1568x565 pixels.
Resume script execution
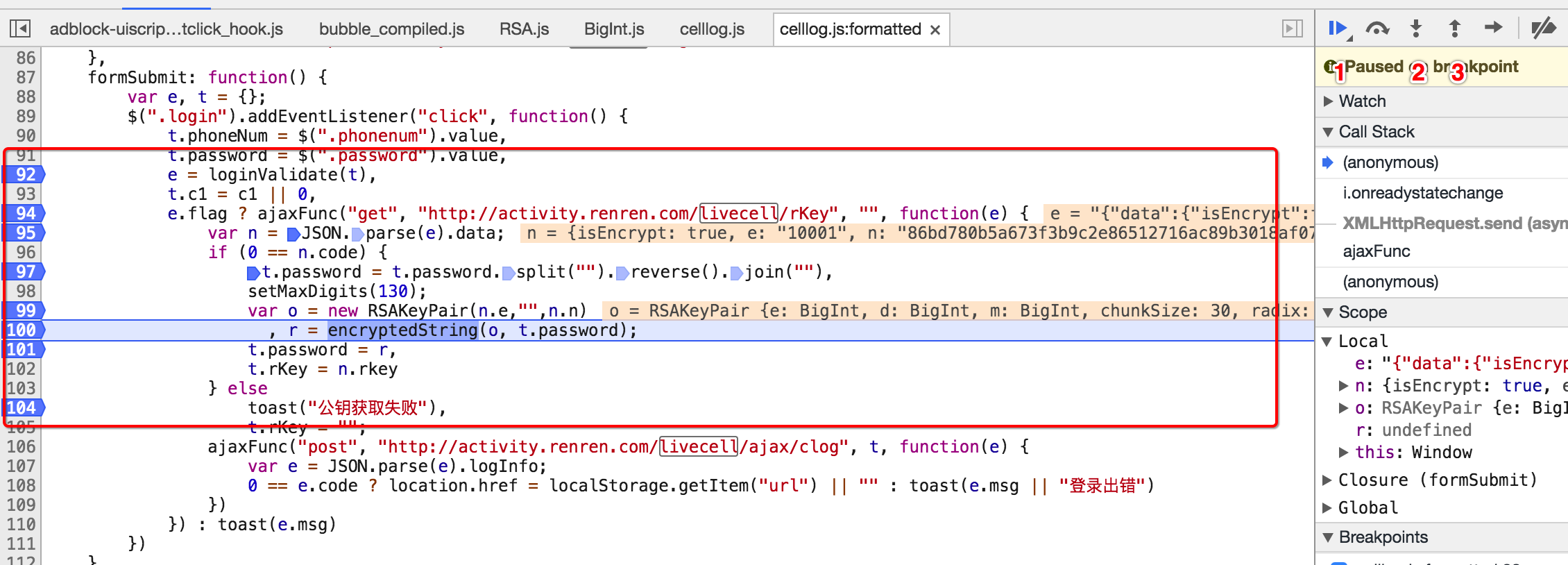[x=1337, y=28]
